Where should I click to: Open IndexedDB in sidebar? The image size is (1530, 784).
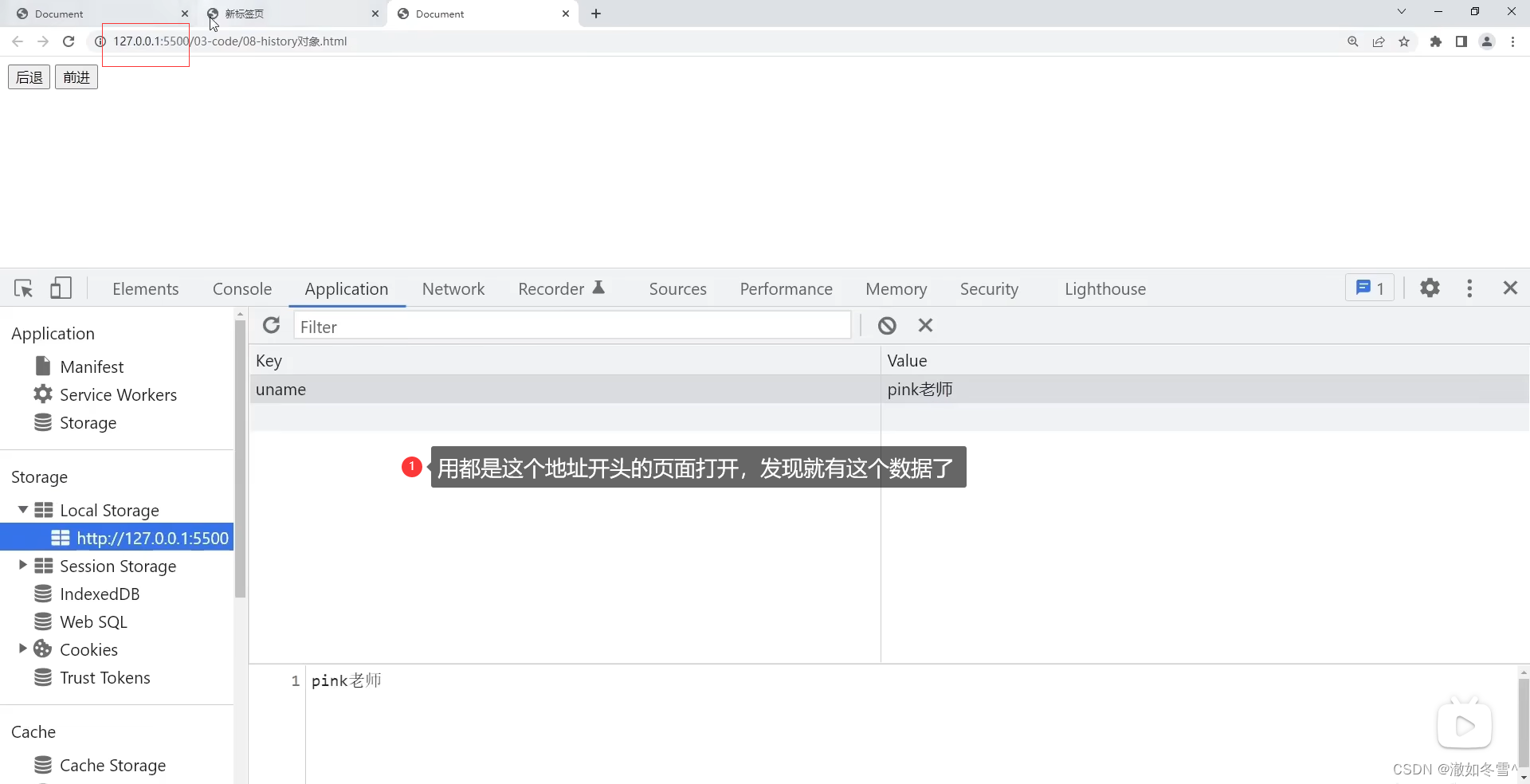pyautogui.click(x=100, y=594)
